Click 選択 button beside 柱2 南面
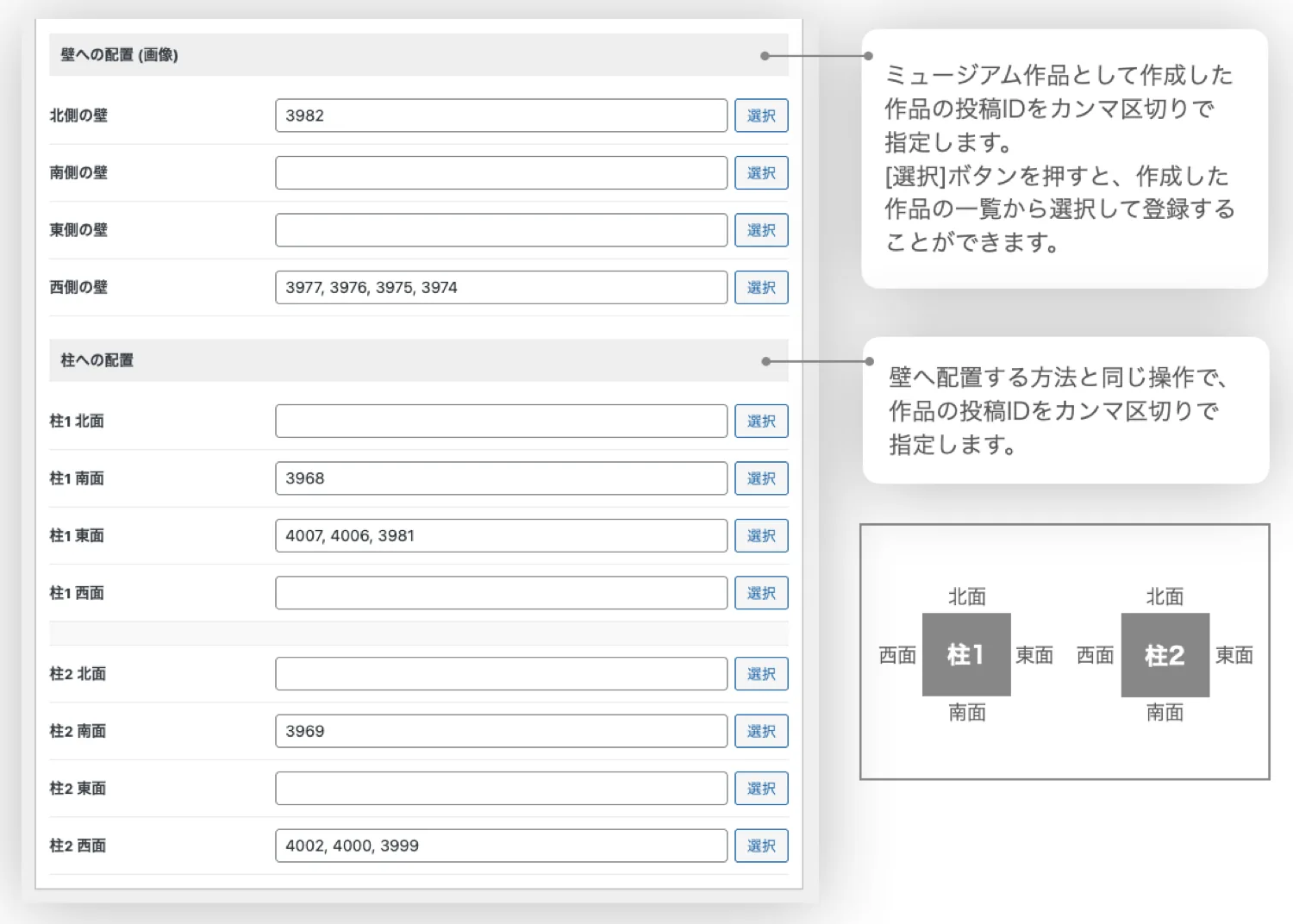 tap(760, 731)
